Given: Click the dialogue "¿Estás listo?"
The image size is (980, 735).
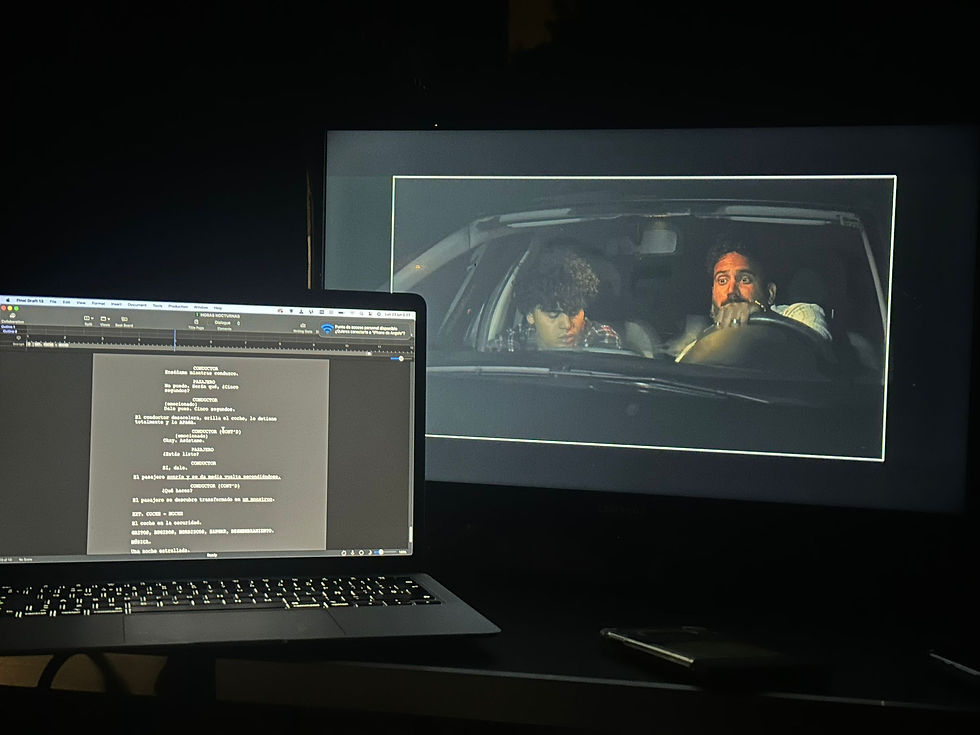Looking at the screenshot, I should (181, 454).
